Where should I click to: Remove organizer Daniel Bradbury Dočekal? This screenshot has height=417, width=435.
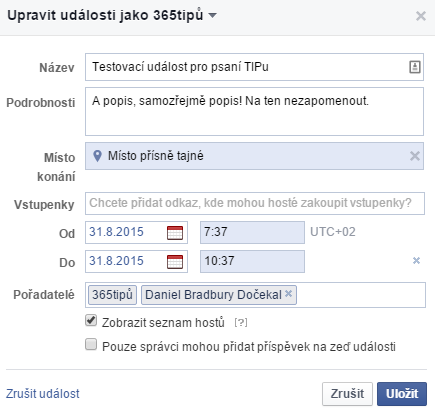tap(289, 294)
